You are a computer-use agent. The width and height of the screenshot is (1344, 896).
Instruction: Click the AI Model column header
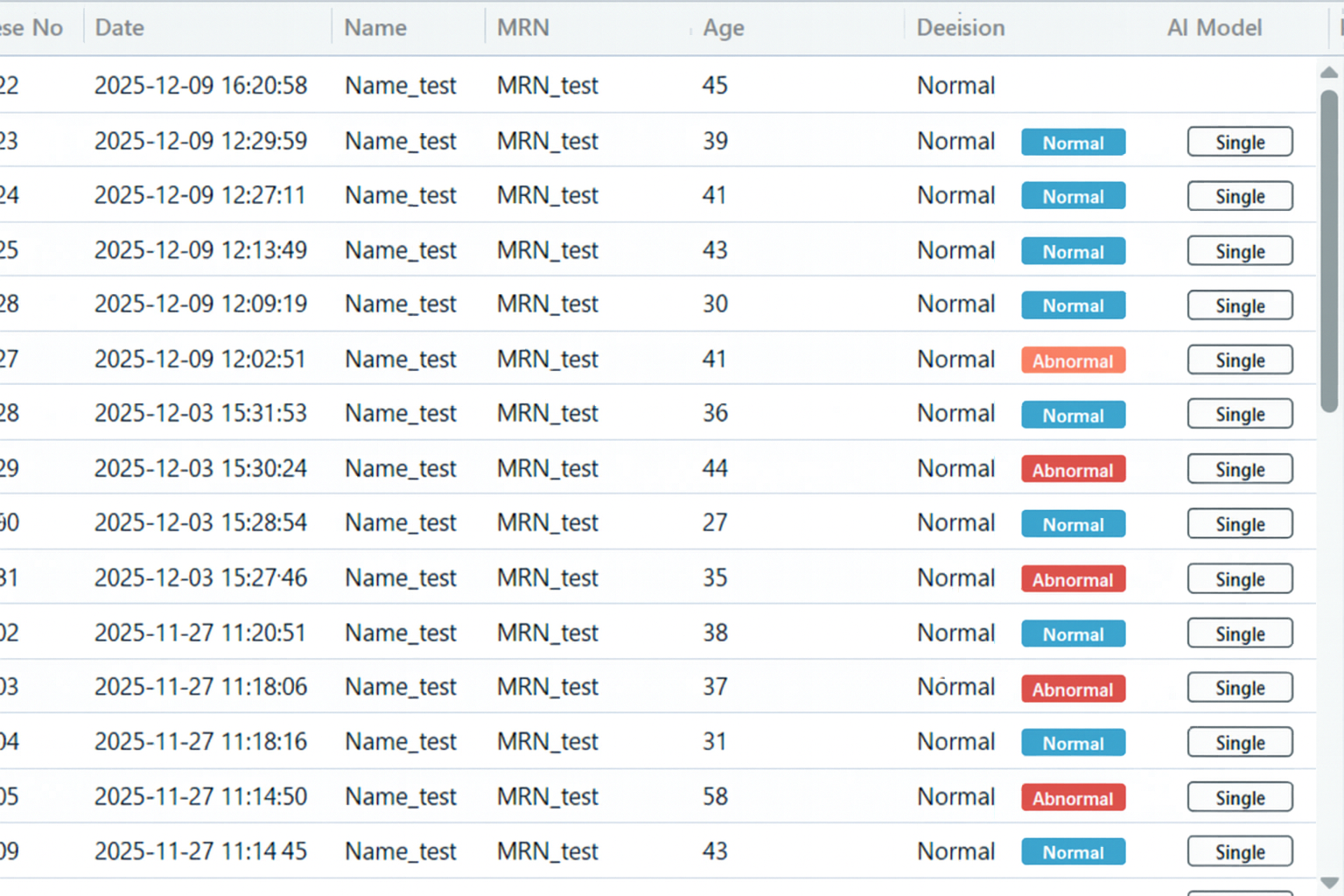(x=1214, y=28)
